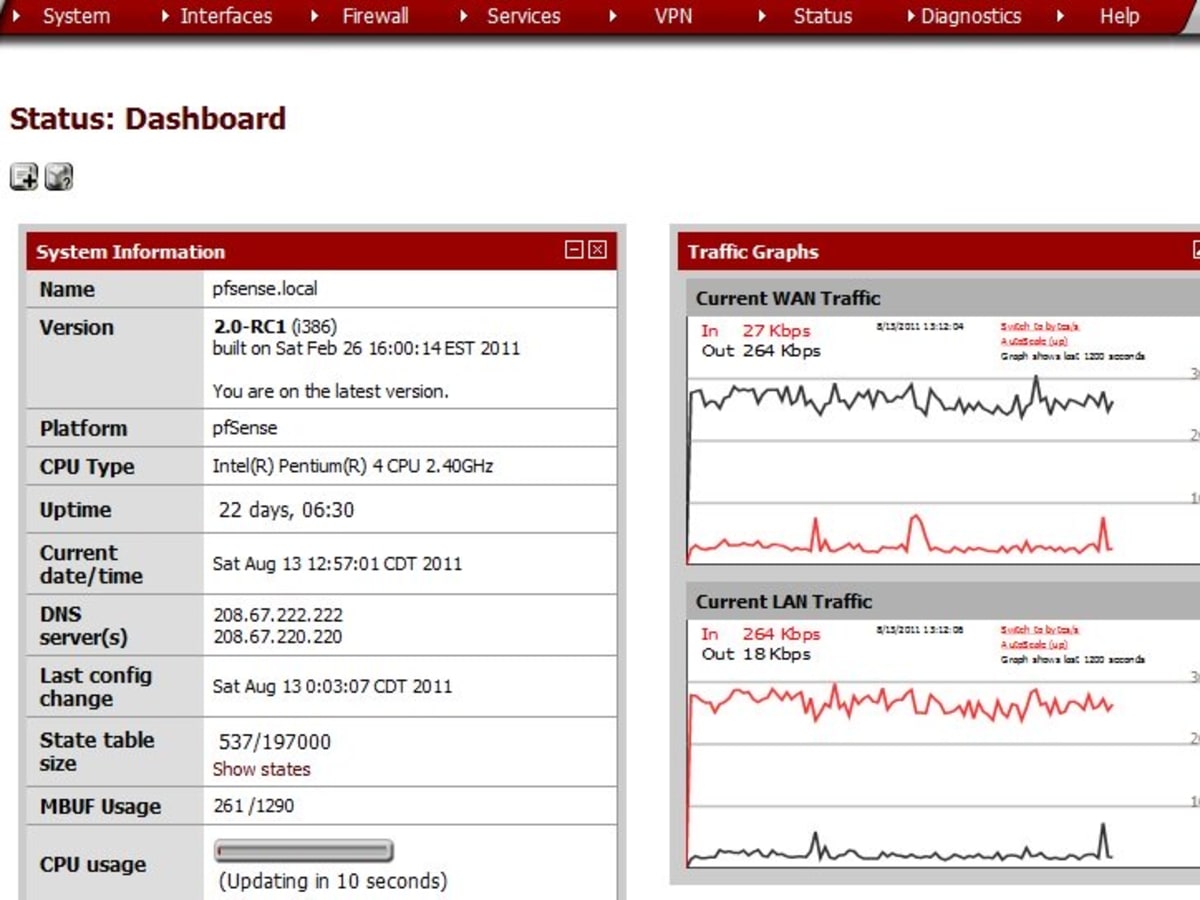Click the Platform value 'pfSense'

pyautogui.click(x=245, y=428)
